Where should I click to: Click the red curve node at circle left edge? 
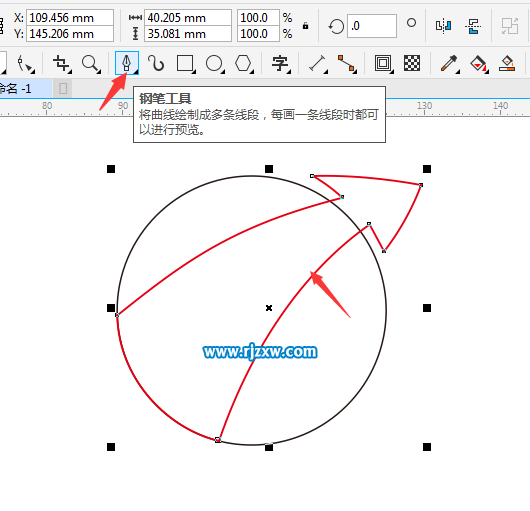point(117,315)
